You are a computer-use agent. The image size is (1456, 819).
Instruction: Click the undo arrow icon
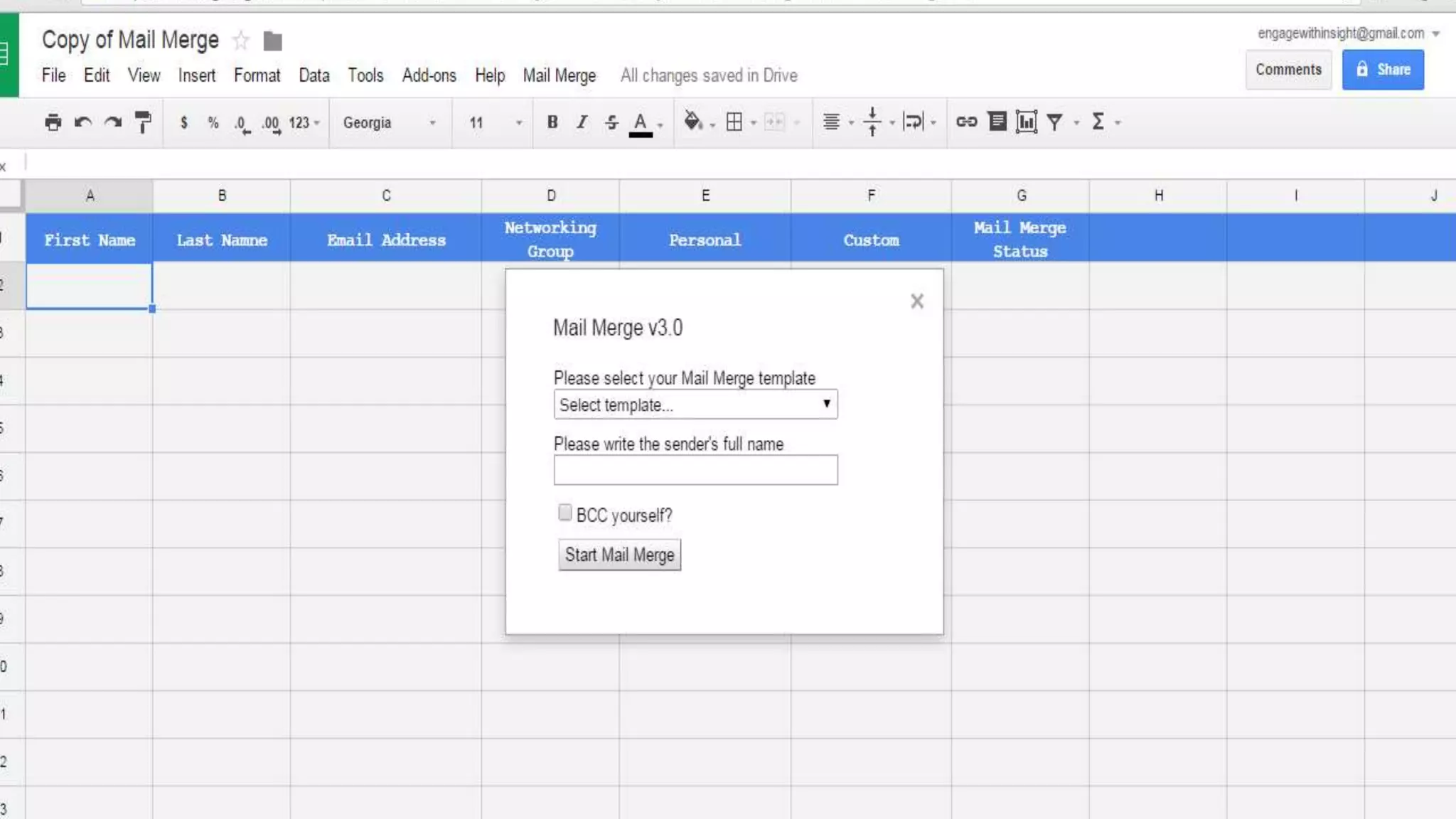pyautogui.click(x=83, y=122)
